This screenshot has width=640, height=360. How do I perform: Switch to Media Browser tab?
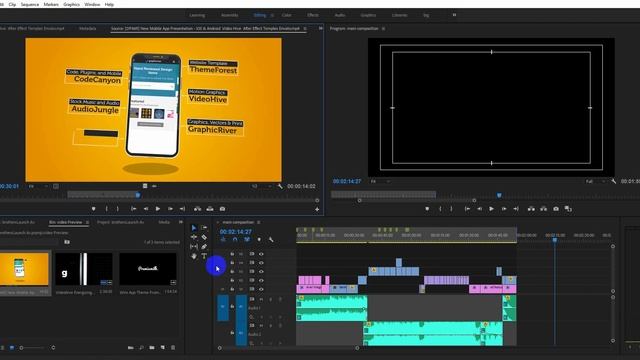tap(164, 222)
